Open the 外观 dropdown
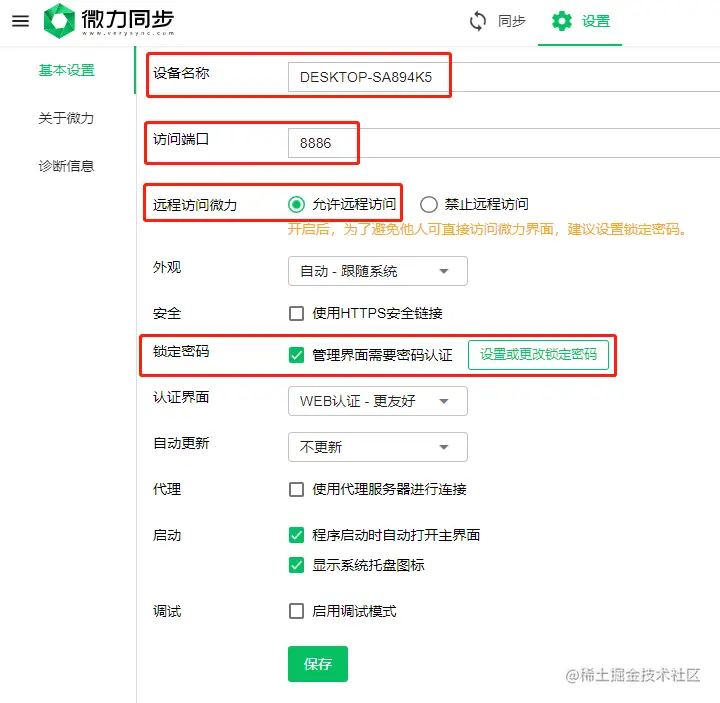 click(377, 271)
